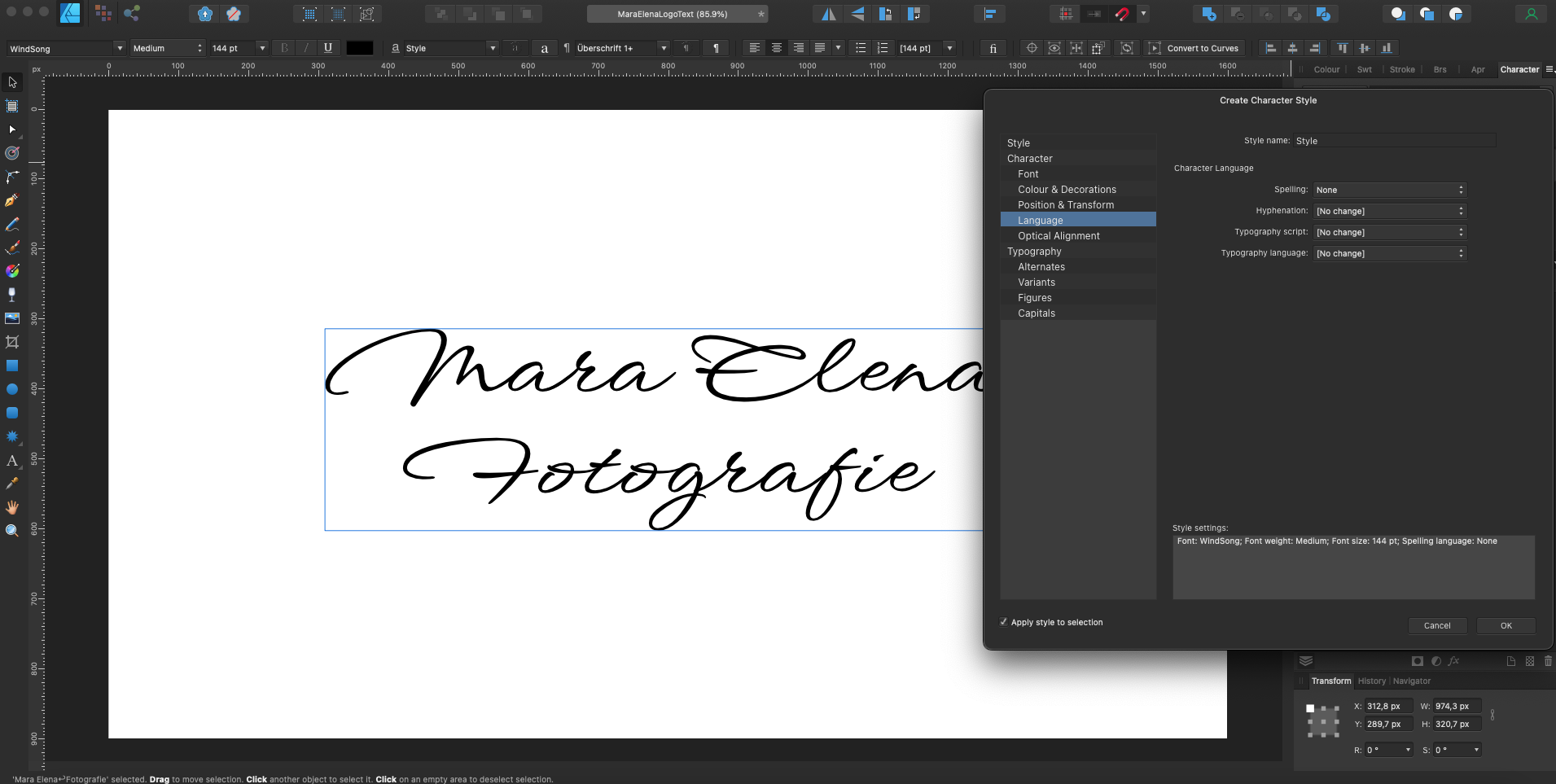Click the black text colour swatch
This screenshot has width=1556, height=784.
pyautogui.click(x=360, y=48)
